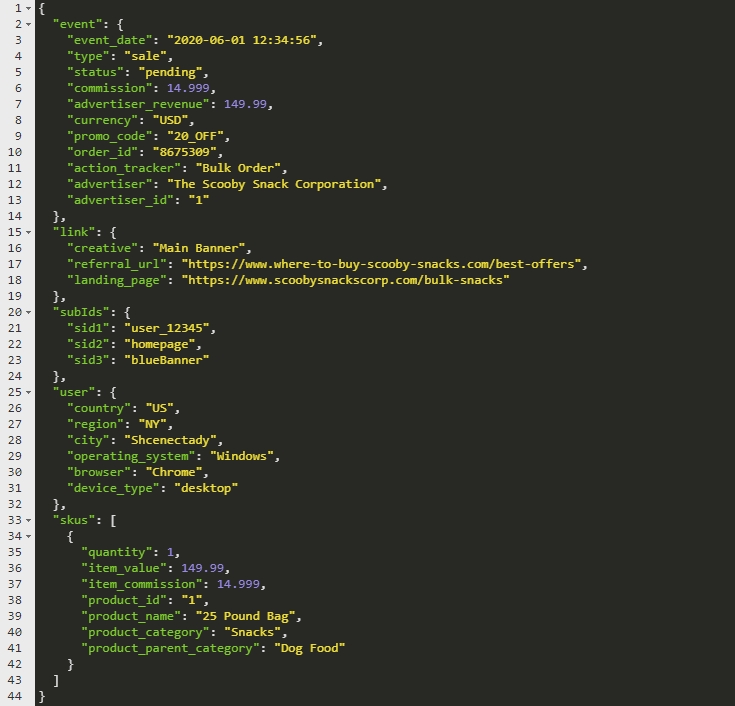Click the "20_OFF" promo code value
Viewport: 735px width, 706px height.
195,136
